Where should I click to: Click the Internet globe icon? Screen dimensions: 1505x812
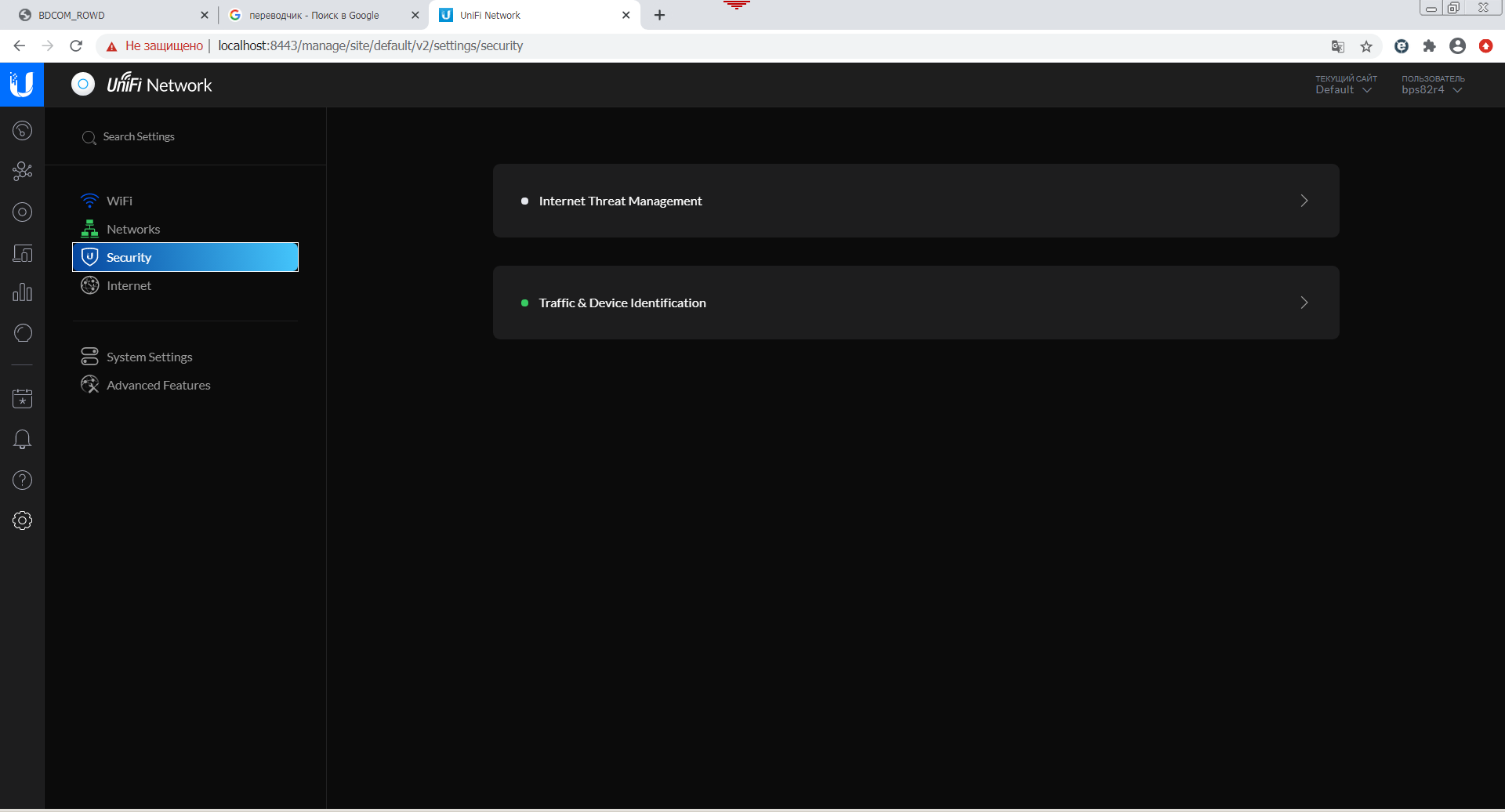click(x=90, y=285)
